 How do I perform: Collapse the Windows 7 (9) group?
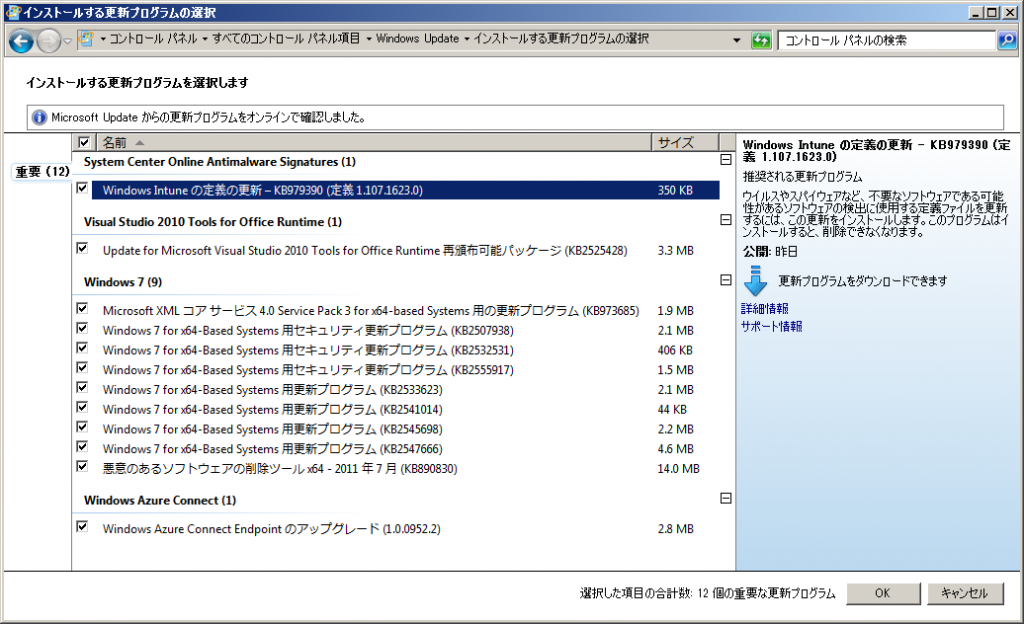pos(726,281)
